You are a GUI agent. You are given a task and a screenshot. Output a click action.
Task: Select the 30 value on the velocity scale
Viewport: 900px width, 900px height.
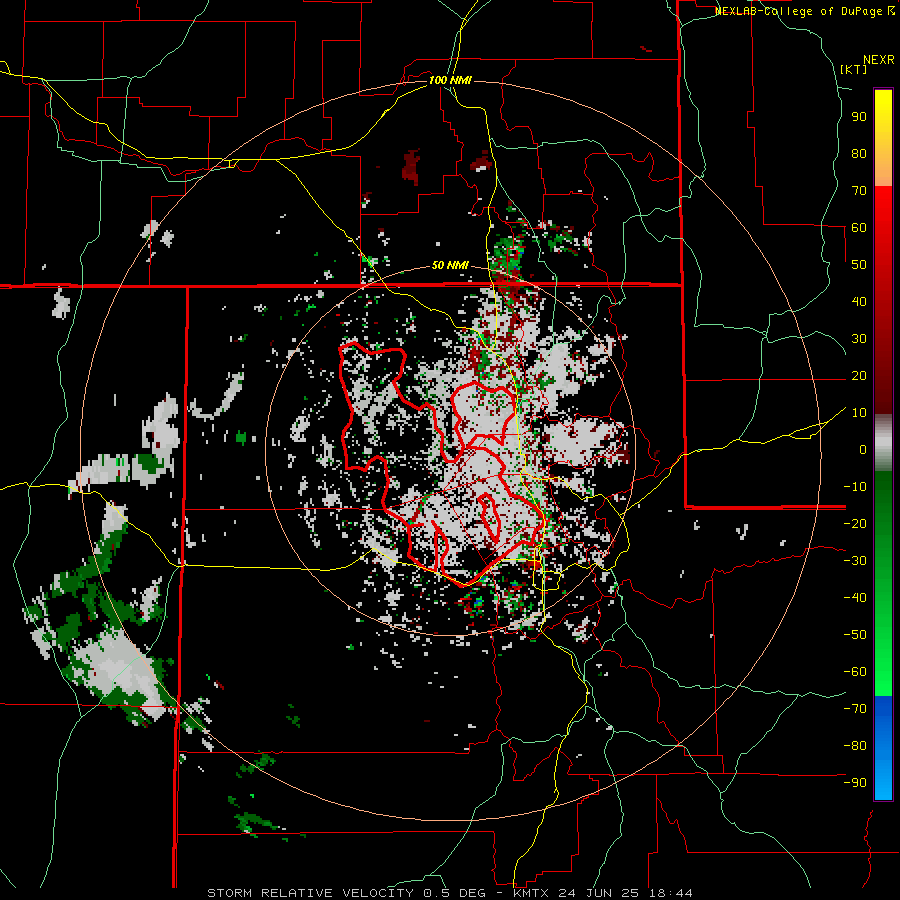click(859, 339)
